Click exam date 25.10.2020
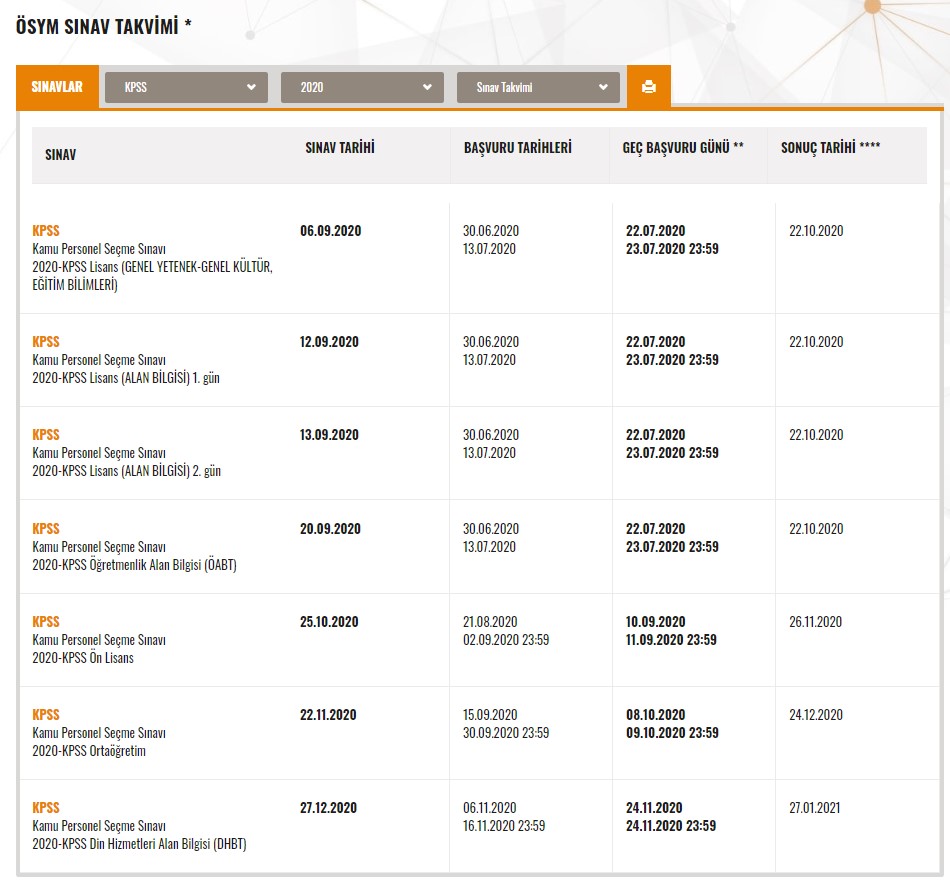The image size is (950, 882). [x=329, y=622]
